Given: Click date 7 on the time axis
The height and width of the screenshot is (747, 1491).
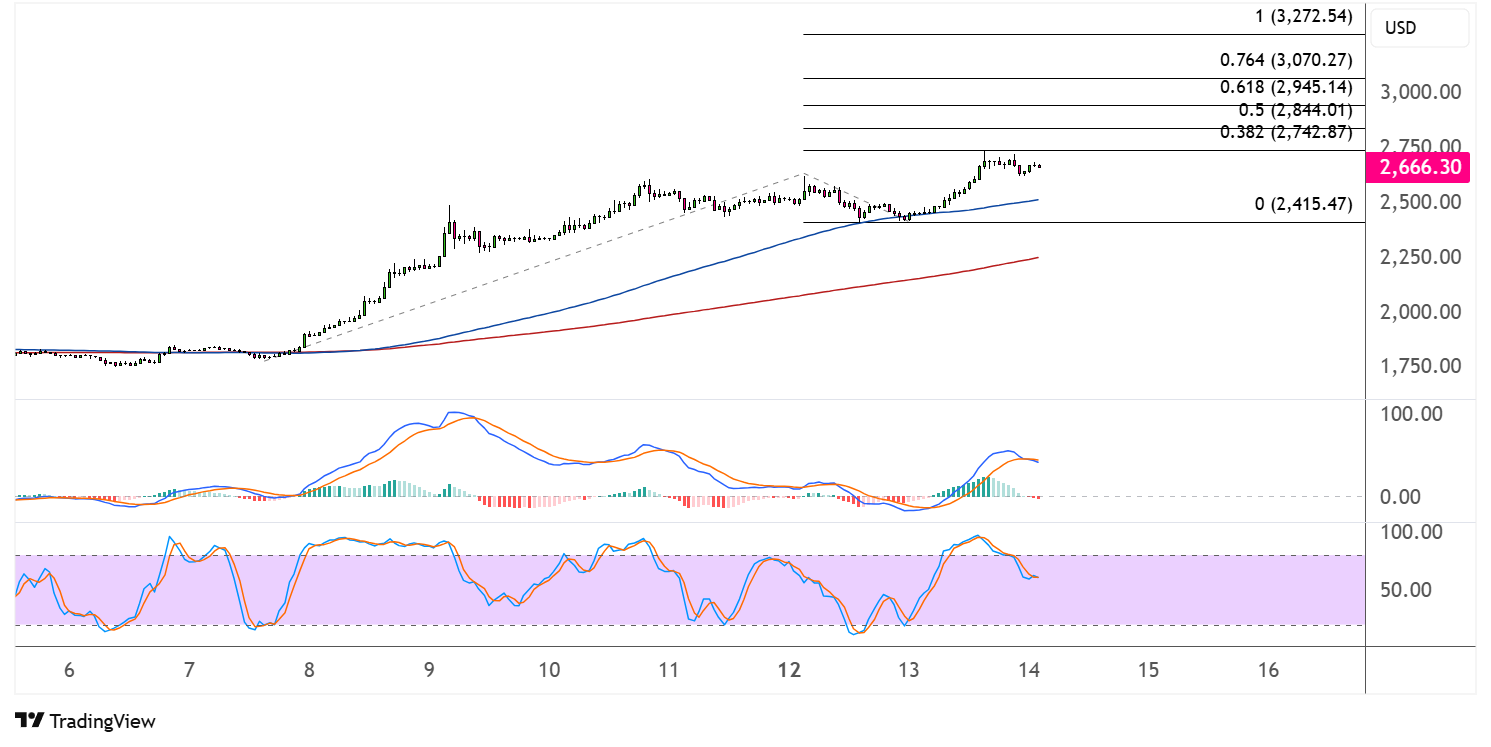Looking at the screenshot, I should pyautogui.click(x=189, y=670).
